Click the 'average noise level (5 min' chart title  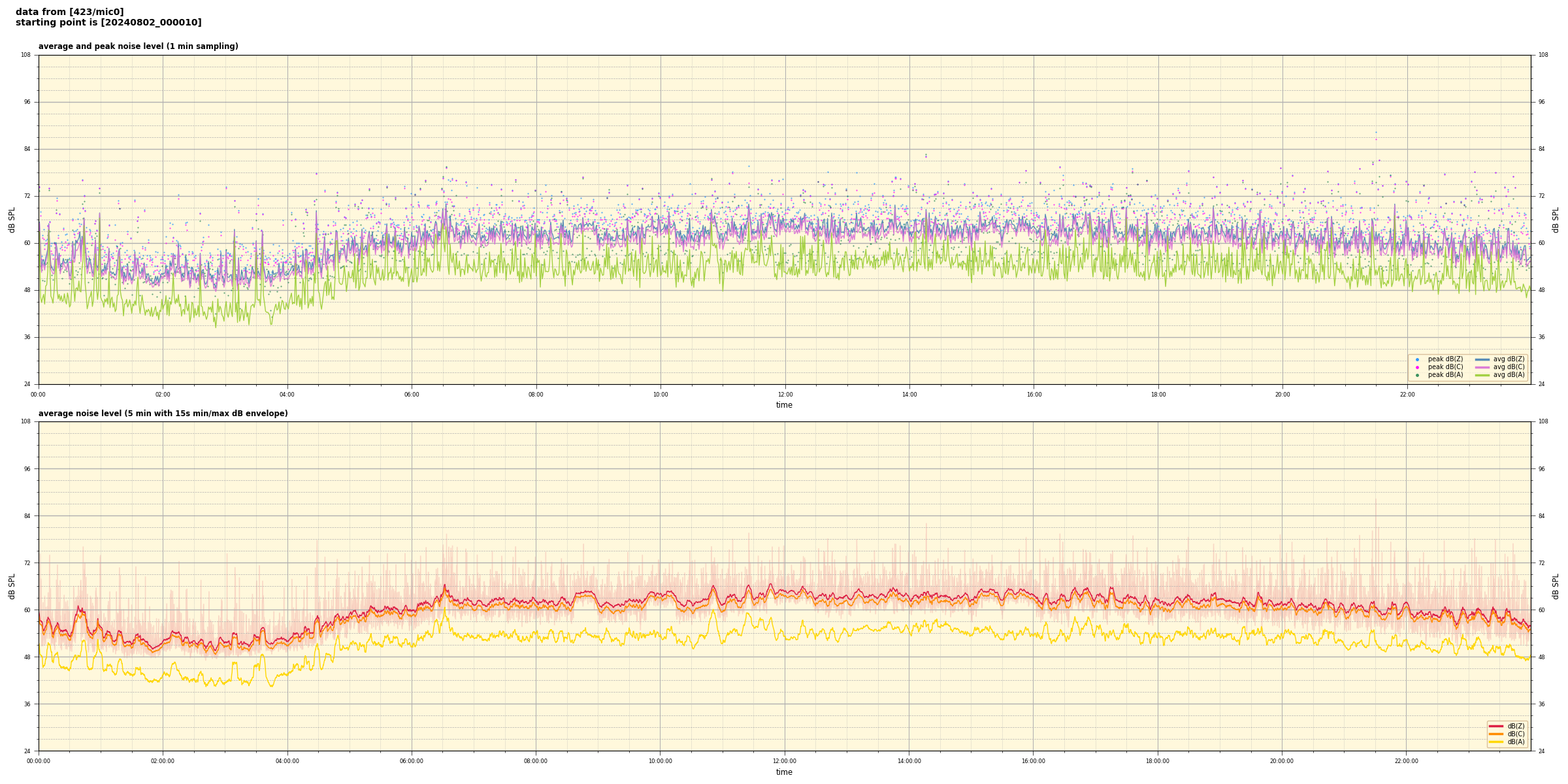(x=163, y=414)
